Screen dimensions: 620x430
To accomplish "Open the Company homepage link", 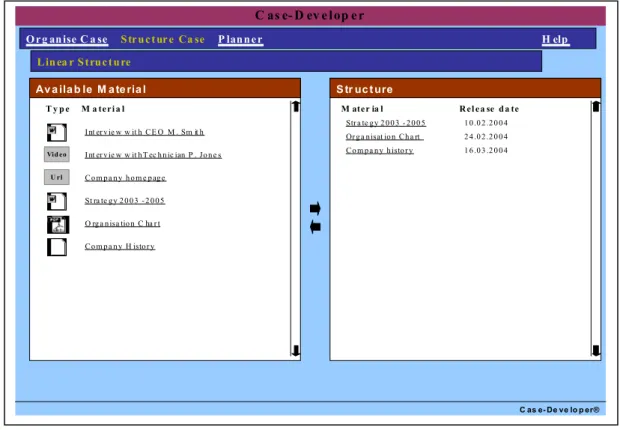I will tap(125, 178).
